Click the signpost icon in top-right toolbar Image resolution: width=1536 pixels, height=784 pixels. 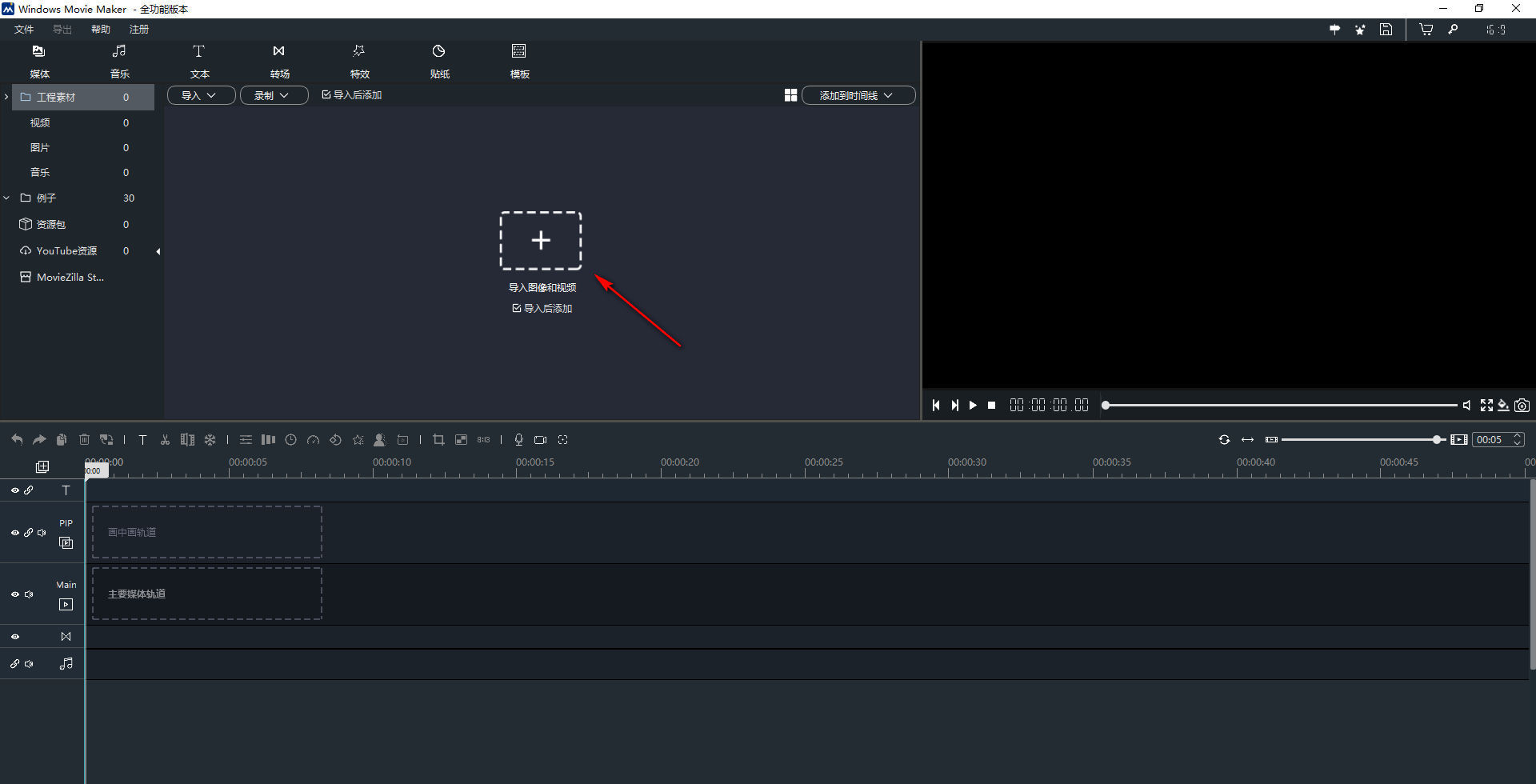1334,30
